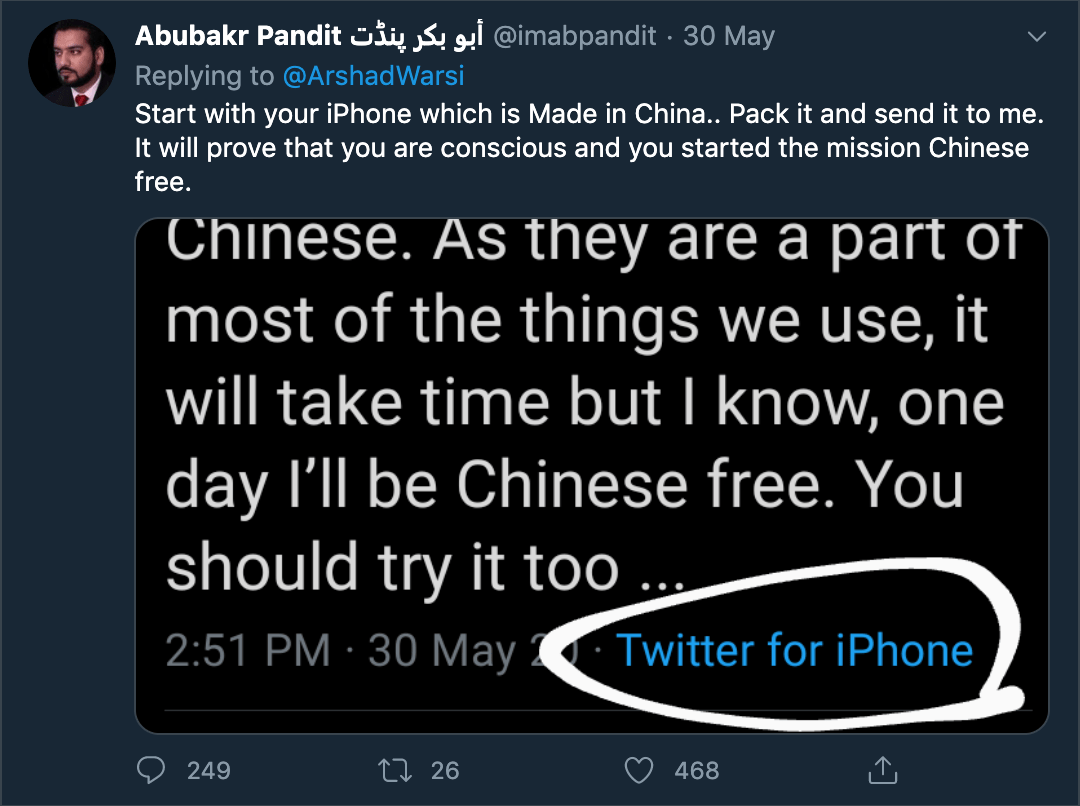This screenshot has width=1080, height=806.
Task: Go to the @ArshadWarsi mention link
Action: pyautogui.click(x=375, y=76)
